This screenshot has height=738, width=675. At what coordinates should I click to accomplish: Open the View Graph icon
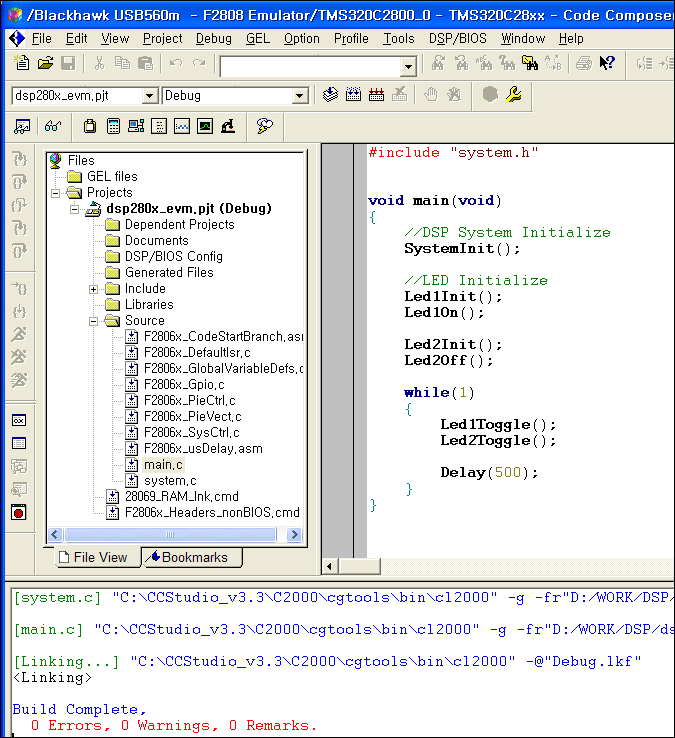(x=182, y=126)
